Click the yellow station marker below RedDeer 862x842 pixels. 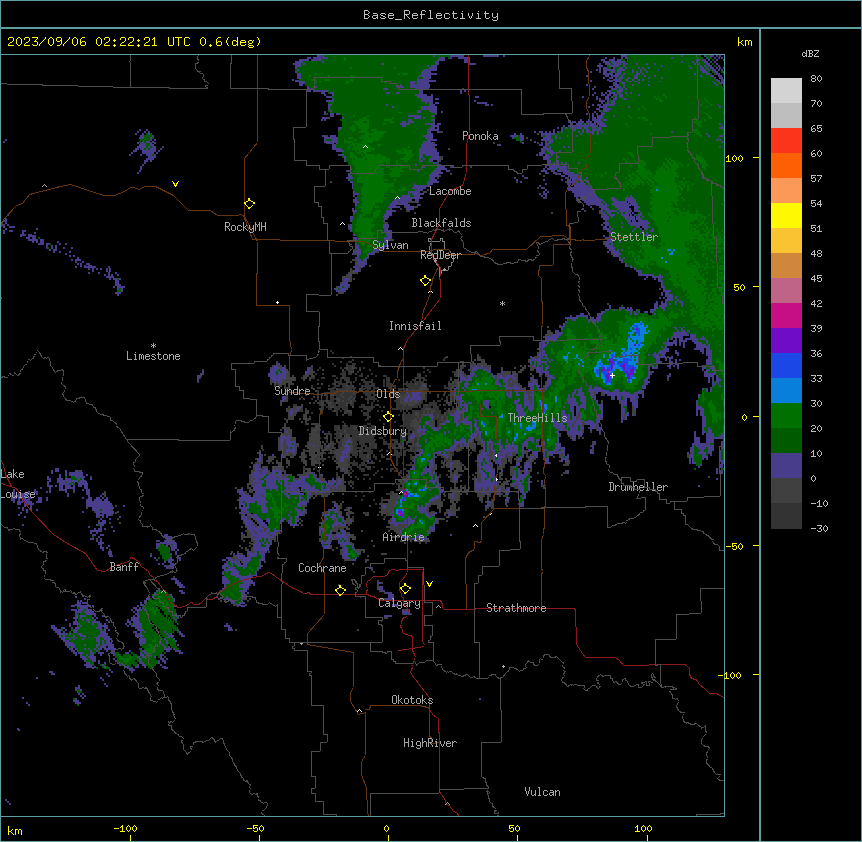tap(426, 281)
